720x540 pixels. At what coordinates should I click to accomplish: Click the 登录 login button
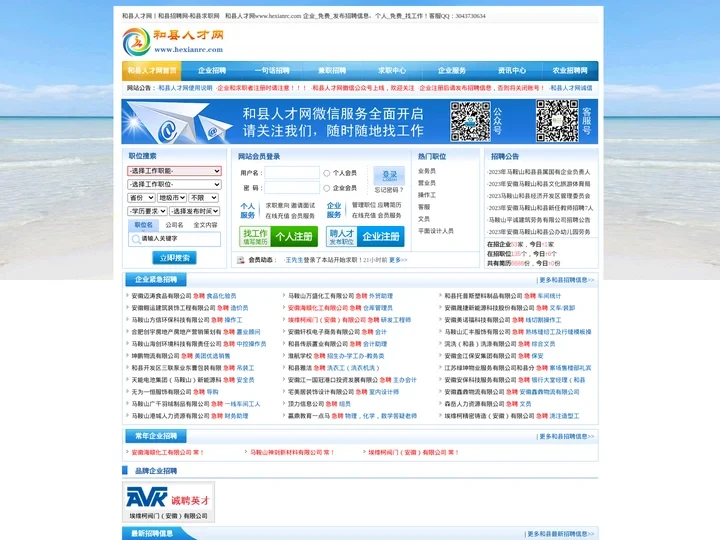tap(389, 175)
